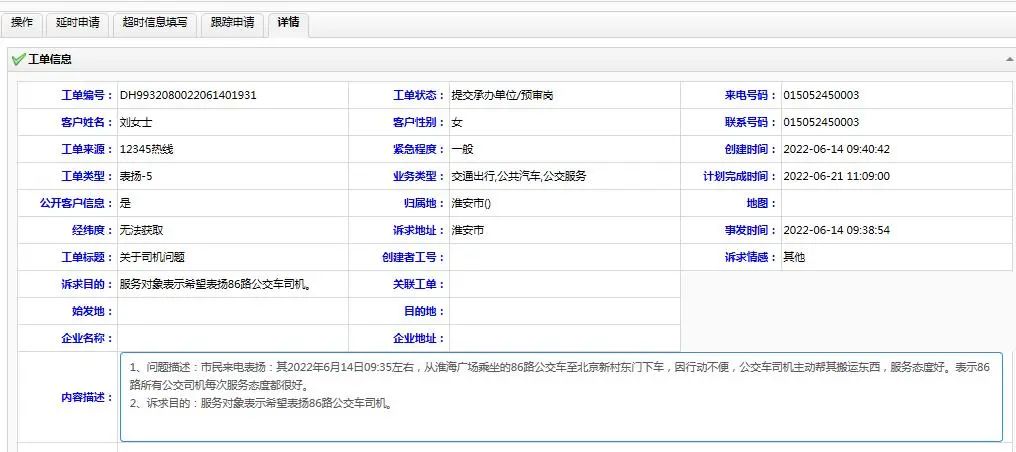Click the 工单状态 value 提交承办单位/预审岗
Screen dimensions: 1016x452
coord(502,95)
